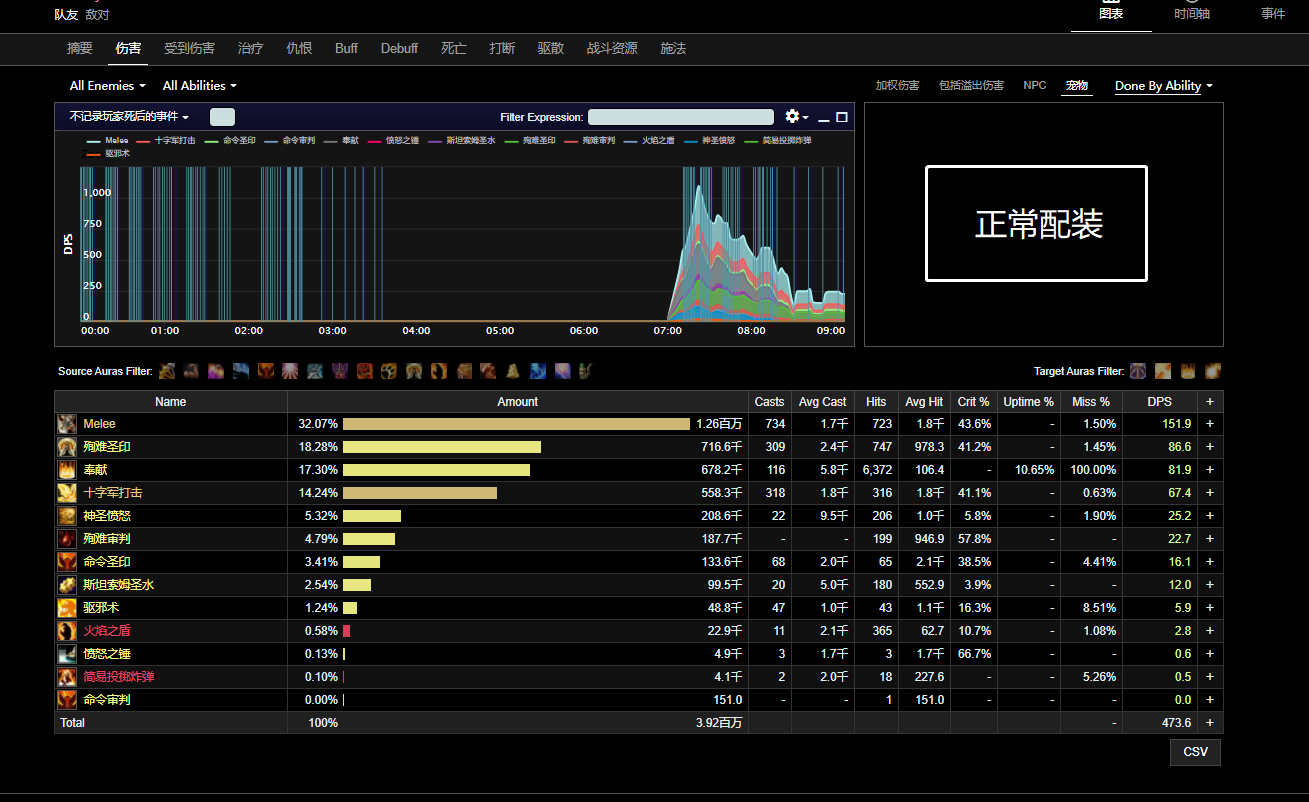Select the first Target Auras Filter icon
This screenshot has width=1309, height=802.
point(1138,371)
